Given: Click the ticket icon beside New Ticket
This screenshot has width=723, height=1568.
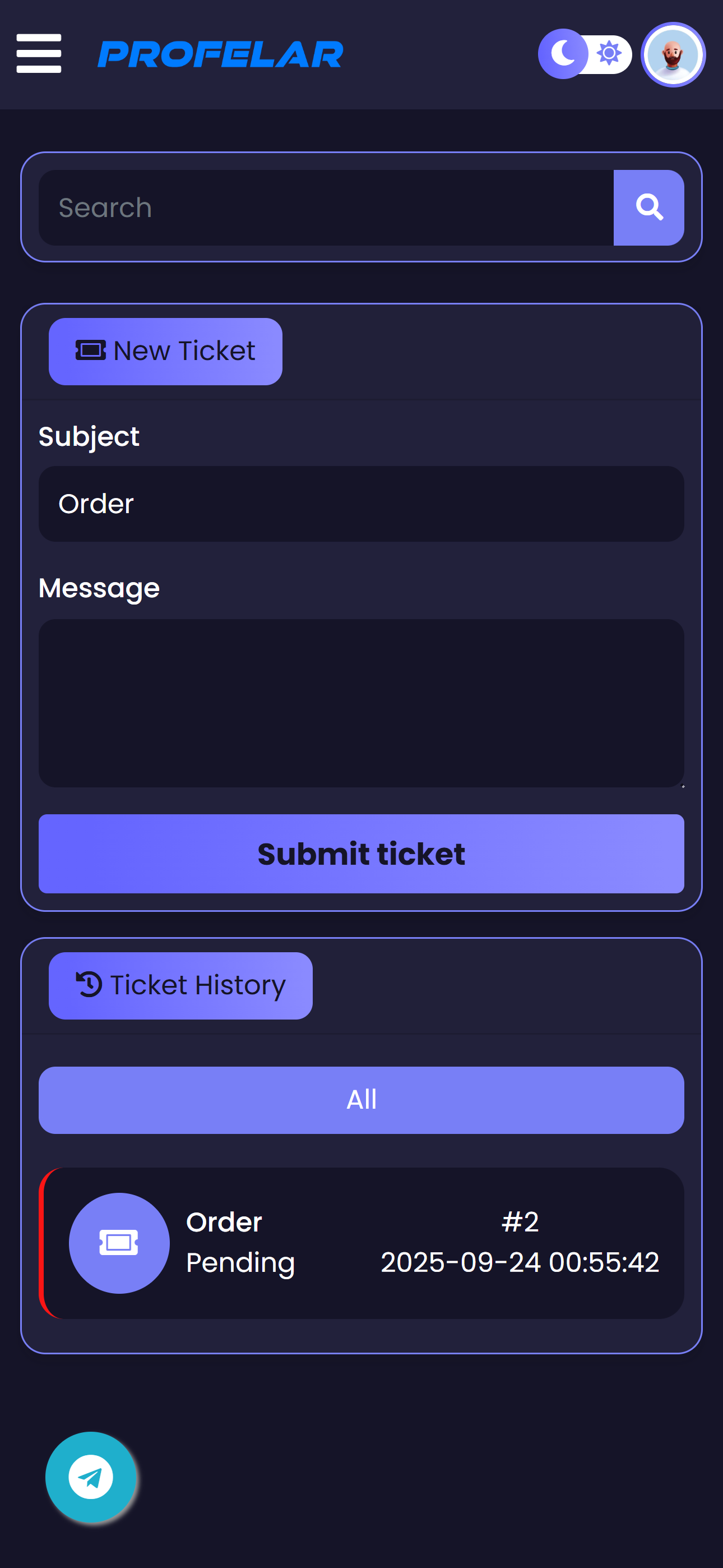Looking at the screenshot, I should click(x=90, y=351).
